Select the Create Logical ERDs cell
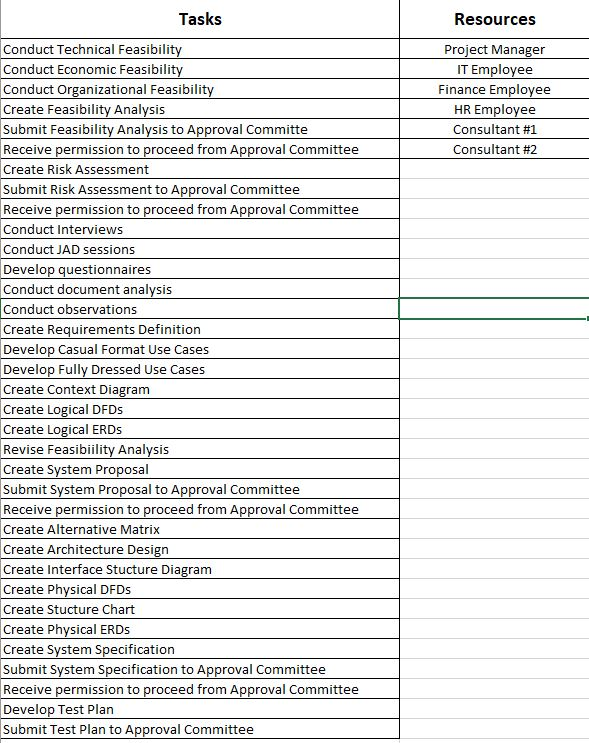 pyautogui.click(x=200, y=429)
